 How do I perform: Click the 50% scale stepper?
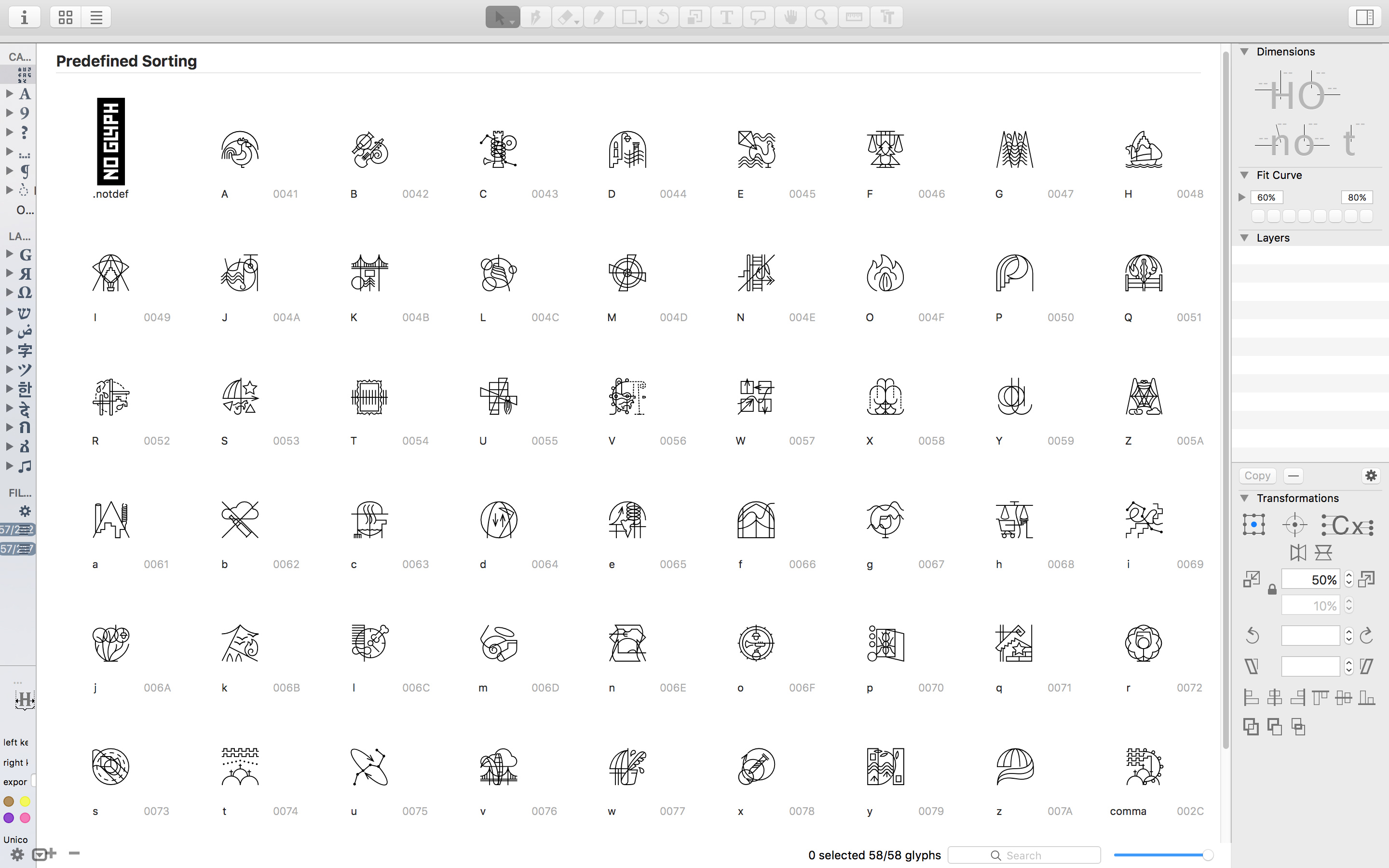(1349, 580)
